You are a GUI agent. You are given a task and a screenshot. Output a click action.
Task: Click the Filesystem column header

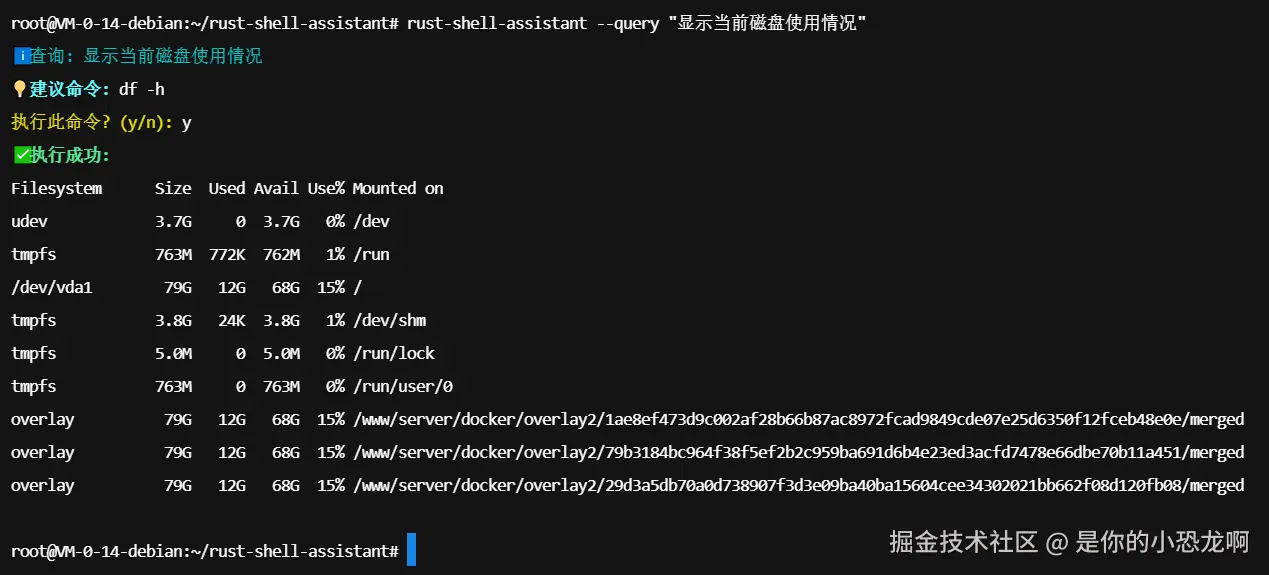56,188
